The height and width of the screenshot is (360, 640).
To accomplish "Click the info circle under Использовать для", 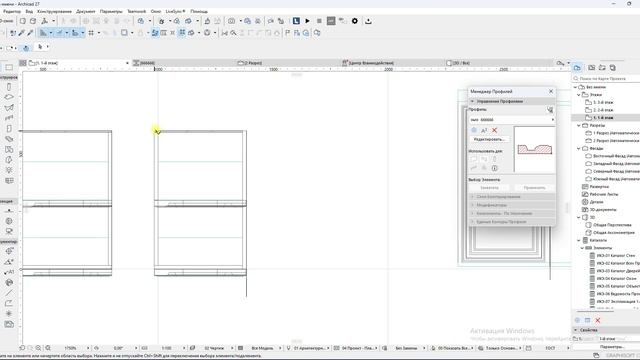I will 494,168.
